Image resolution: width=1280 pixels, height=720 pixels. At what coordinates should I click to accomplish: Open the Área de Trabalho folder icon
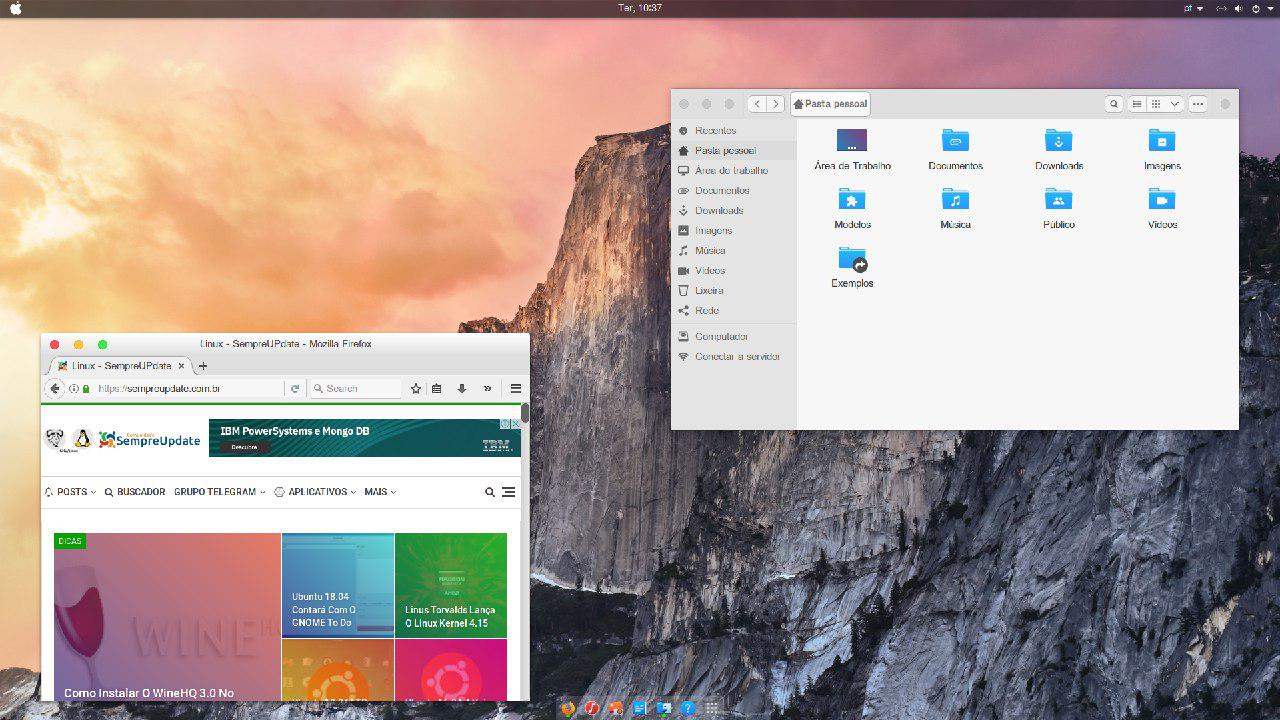(x=852, y=140)
